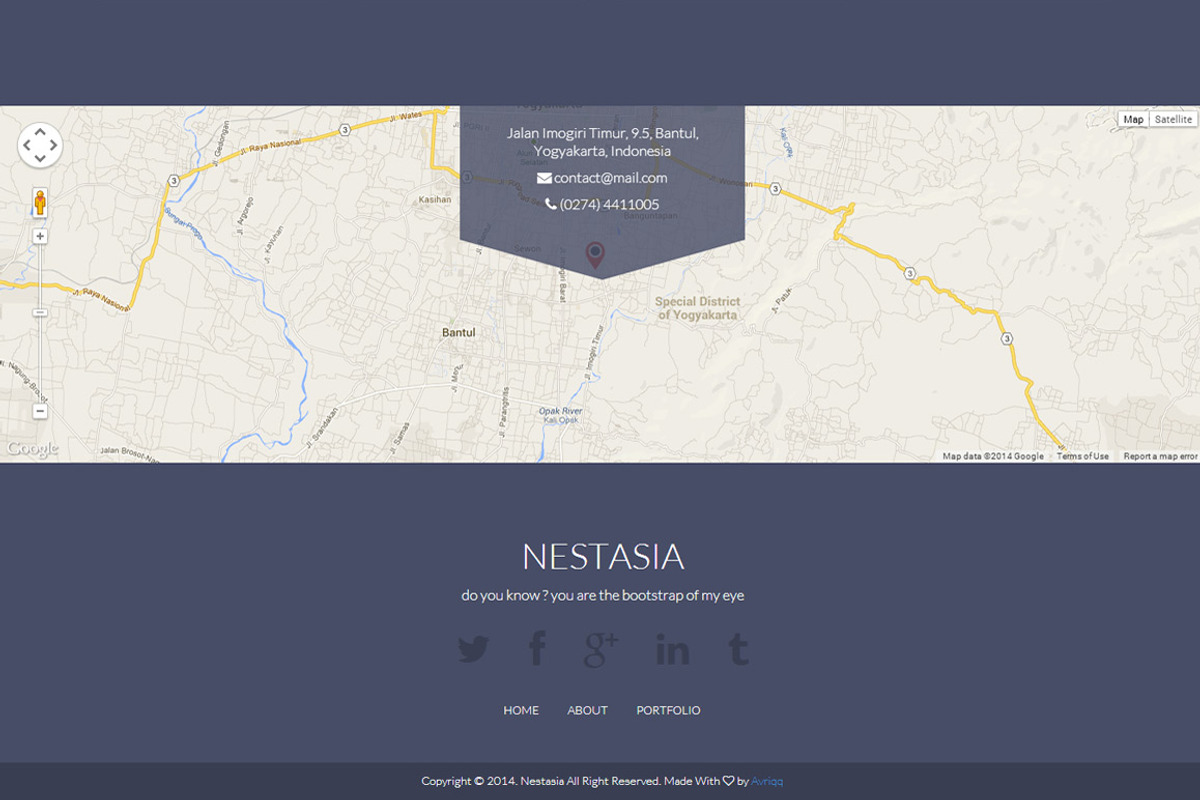Click contact@mail.com email address
1200x800 pixels.
(611, 178)
